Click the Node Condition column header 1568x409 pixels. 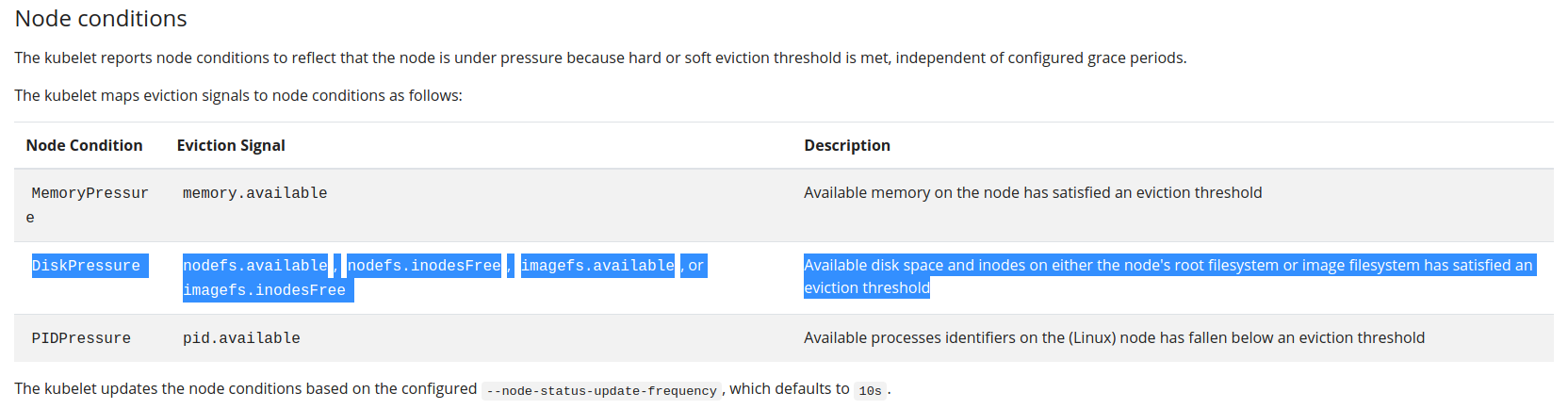(84, 145)
